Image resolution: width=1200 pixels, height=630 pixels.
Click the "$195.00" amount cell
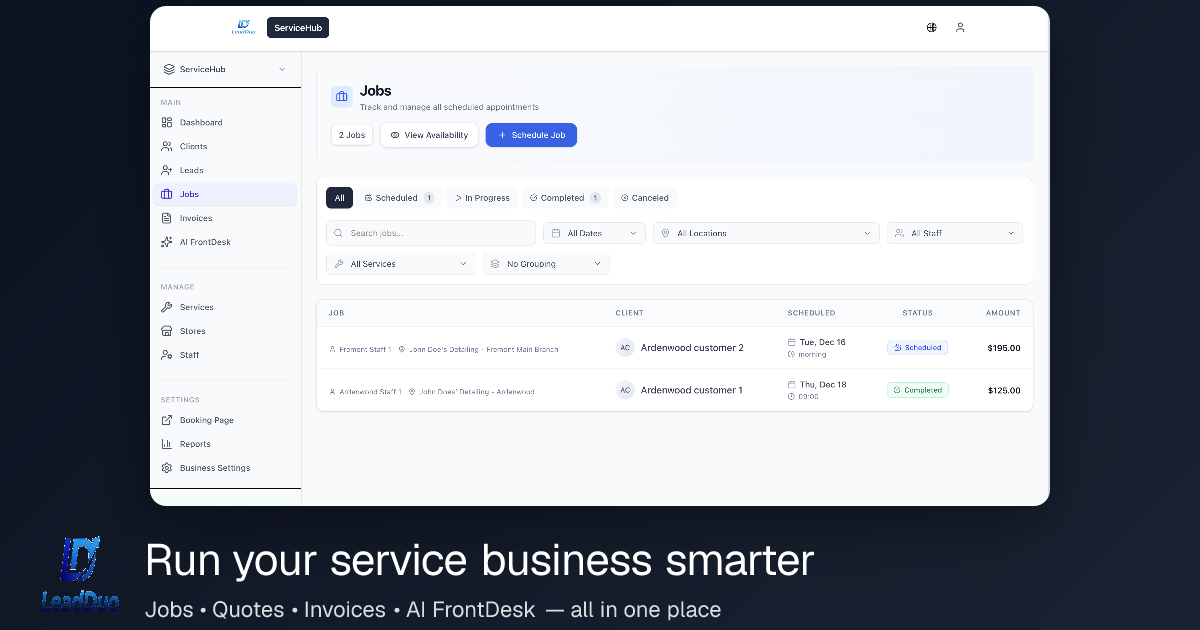pyautogui.click(x=1004, y=348)
